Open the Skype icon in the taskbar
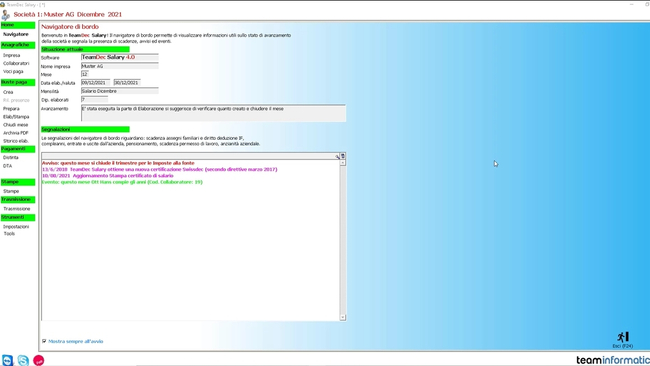This screenshot has height=366, width=650. point(23,360)
